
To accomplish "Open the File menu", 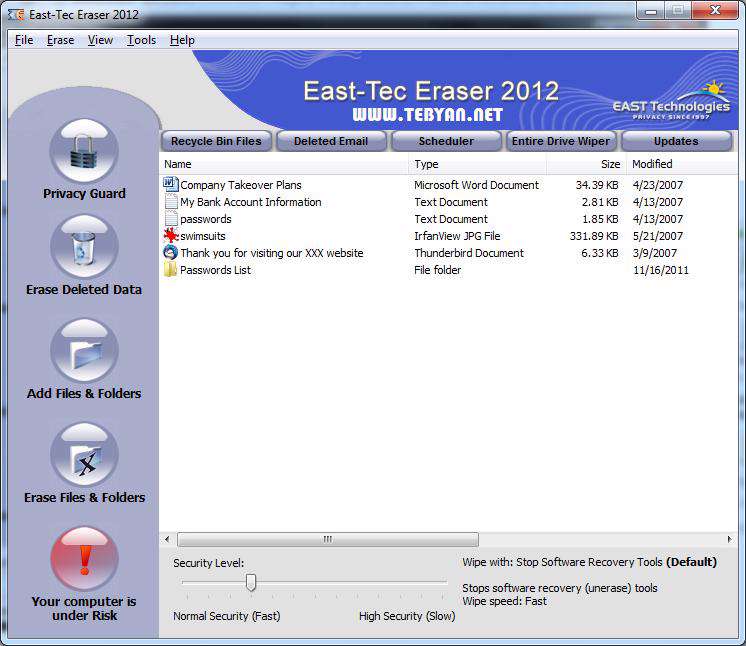I will [x=24, y=40].
